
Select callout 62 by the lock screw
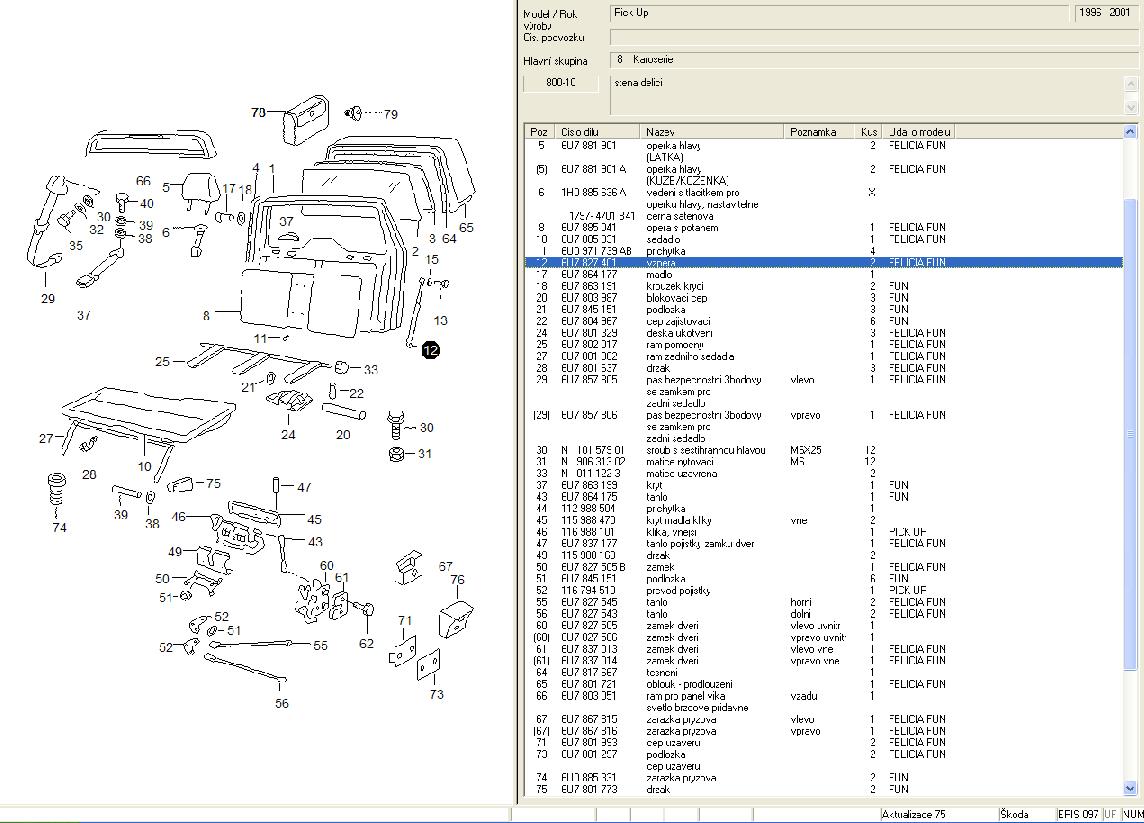coord(366,644)
